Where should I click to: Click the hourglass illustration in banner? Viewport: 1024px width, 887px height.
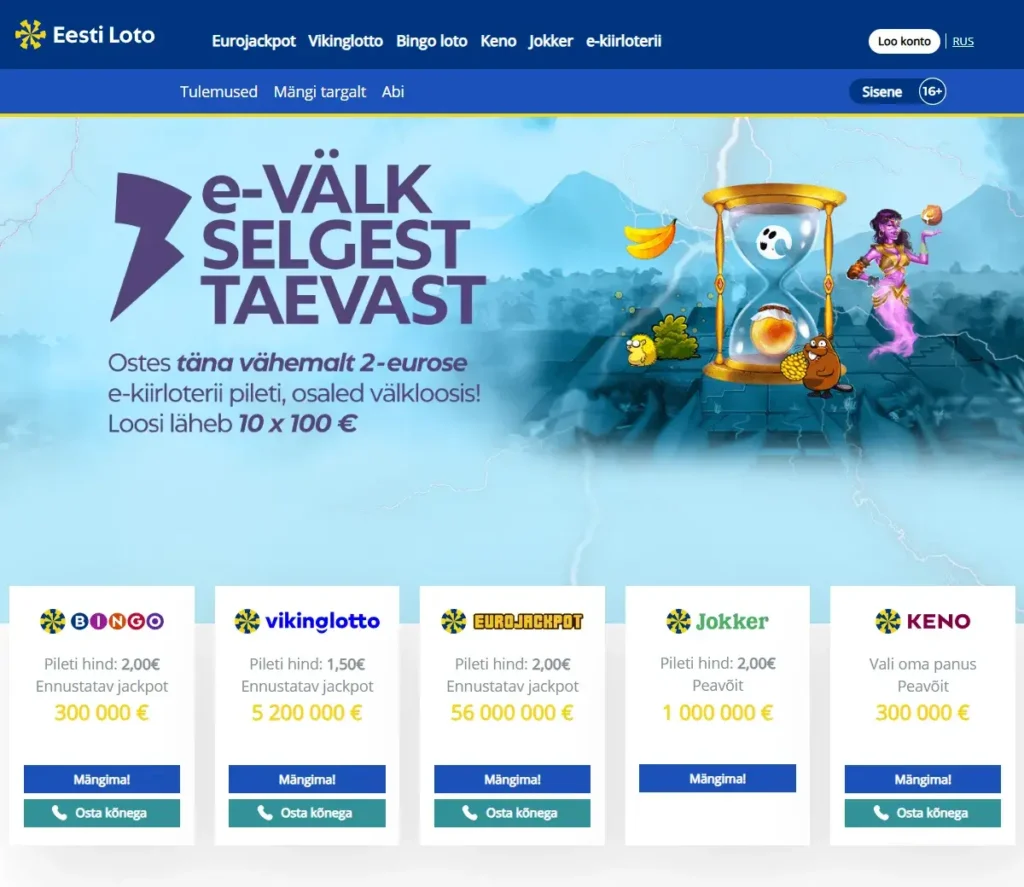click(773, 284)
